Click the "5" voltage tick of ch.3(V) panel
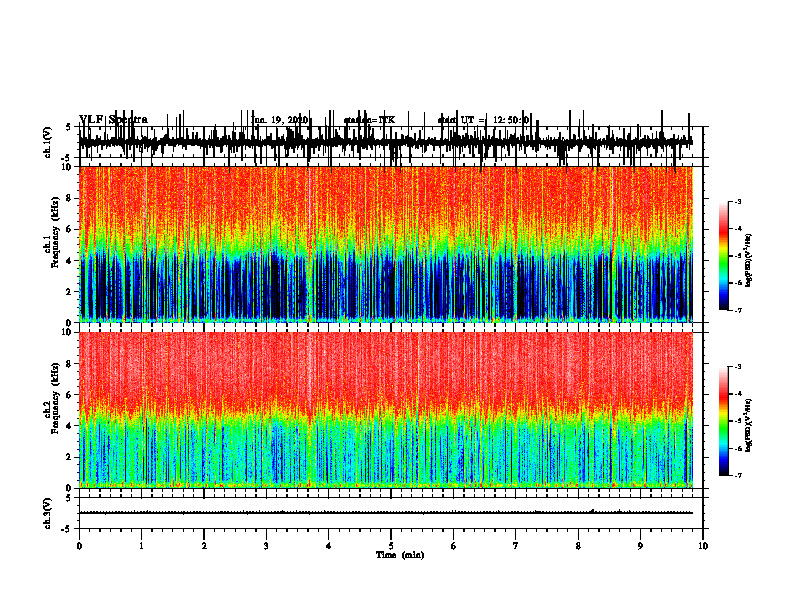This screenshot has width=792, height=612. coord(69,498)
